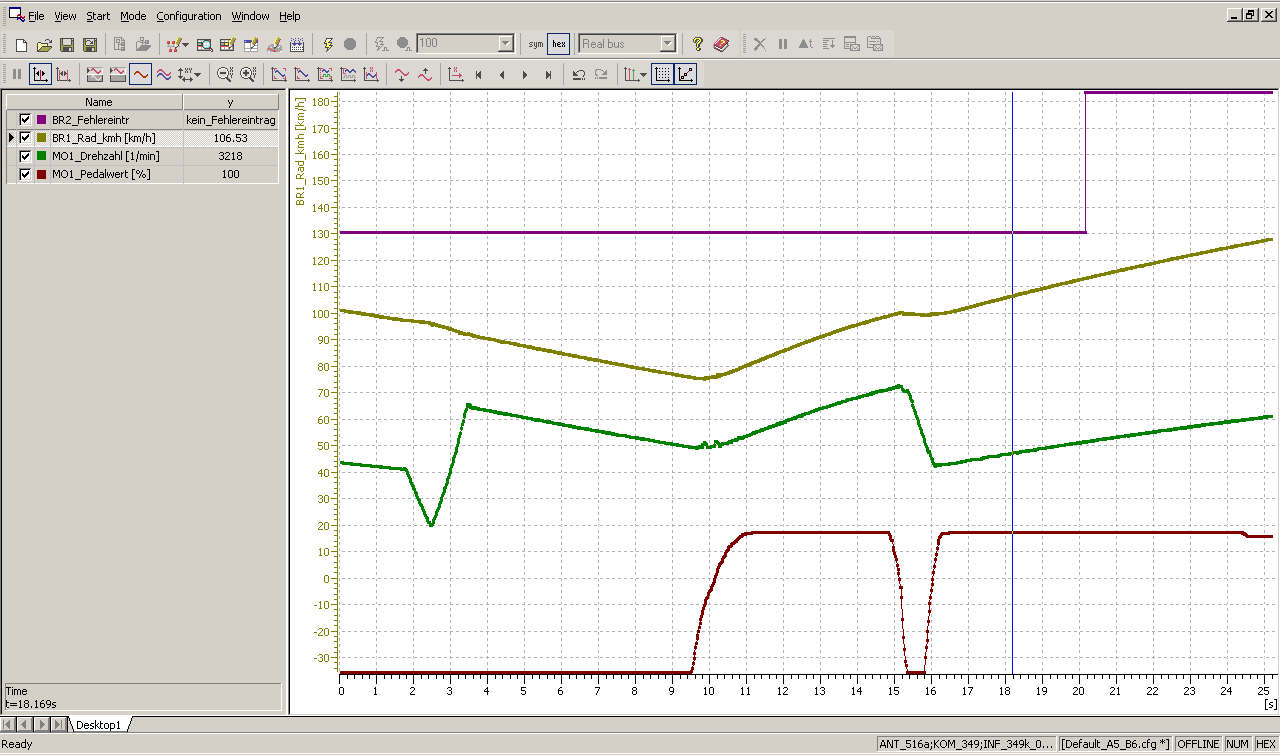The width and height of the screenshot is (1280, 755).
Task: Click the value 106.53 in the legend
Action: (230, 138)
